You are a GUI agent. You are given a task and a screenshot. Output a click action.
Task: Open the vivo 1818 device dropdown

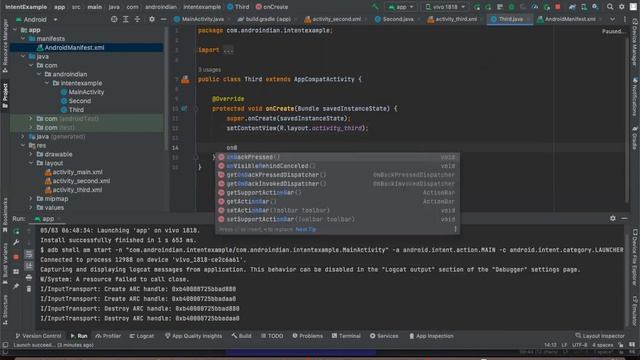(x=445, y=7)
